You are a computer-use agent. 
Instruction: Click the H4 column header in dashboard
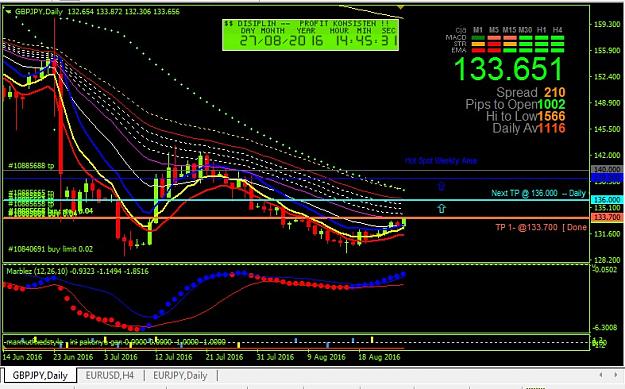(x=558, y=30)
